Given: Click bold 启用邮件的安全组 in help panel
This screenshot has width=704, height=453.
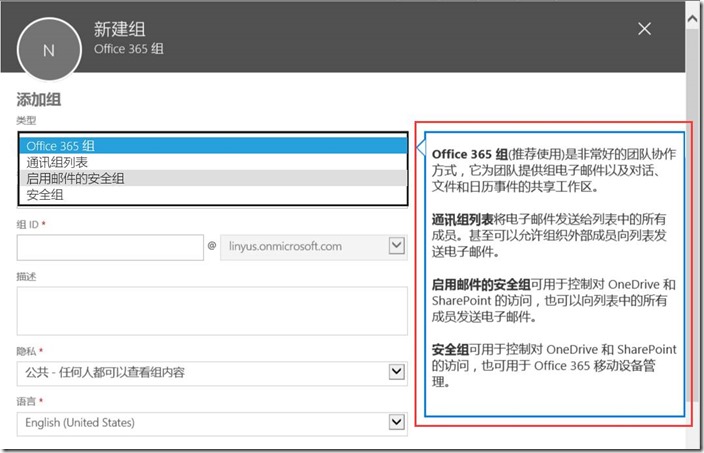Looking at the screenshot, I should [481, 285].
